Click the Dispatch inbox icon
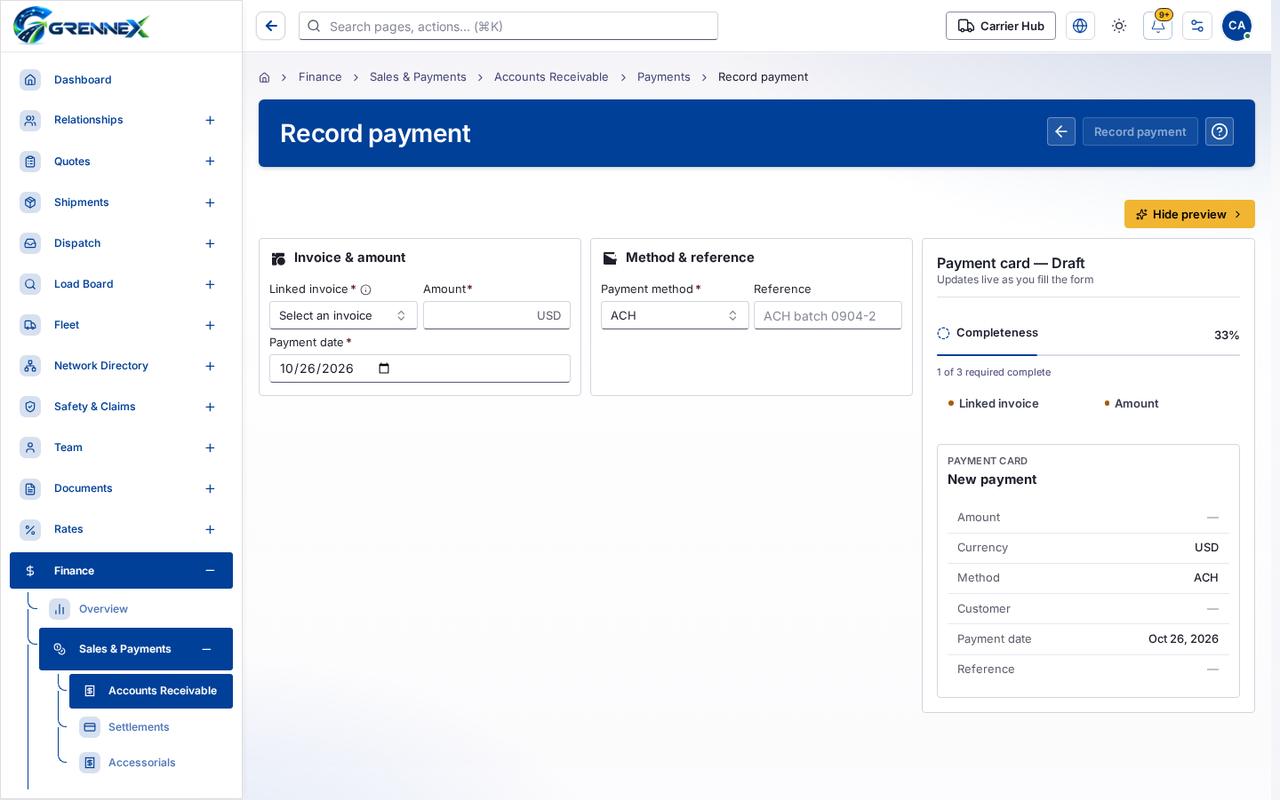This screenshot has width=1280, height=800. coord(30,243)
